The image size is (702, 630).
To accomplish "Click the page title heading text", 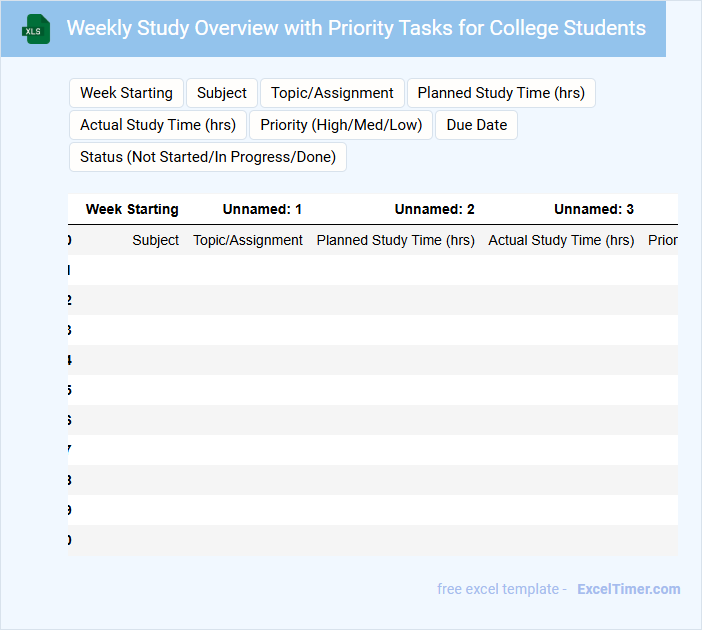I will (x=356, y=28).
